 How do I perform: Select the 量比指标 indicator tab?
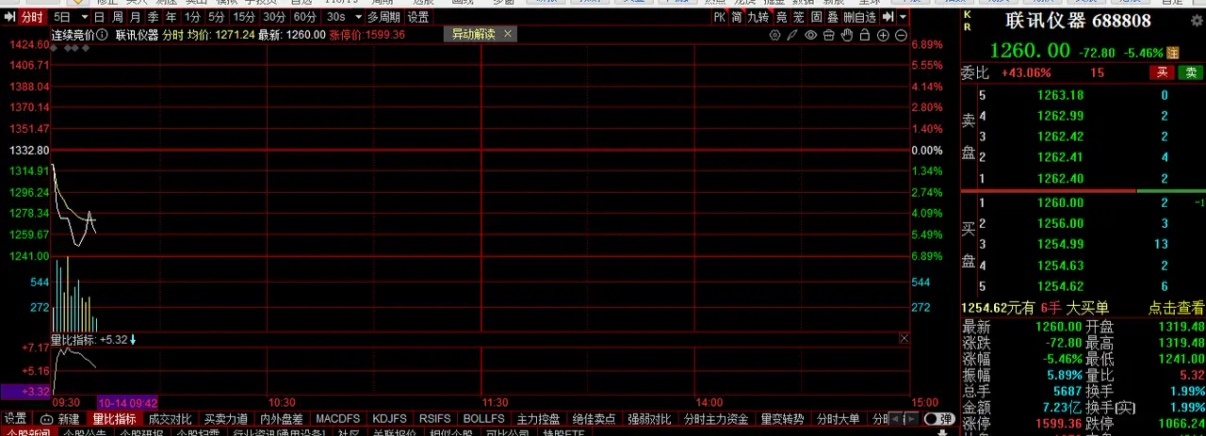point(114,418)
